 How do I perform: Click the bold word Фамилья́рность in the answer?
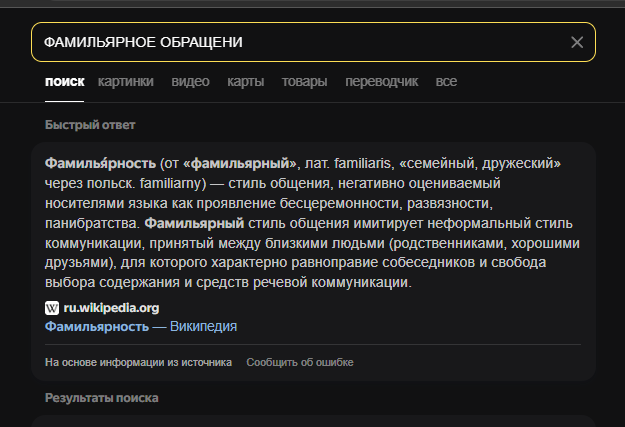coord(100,163)
